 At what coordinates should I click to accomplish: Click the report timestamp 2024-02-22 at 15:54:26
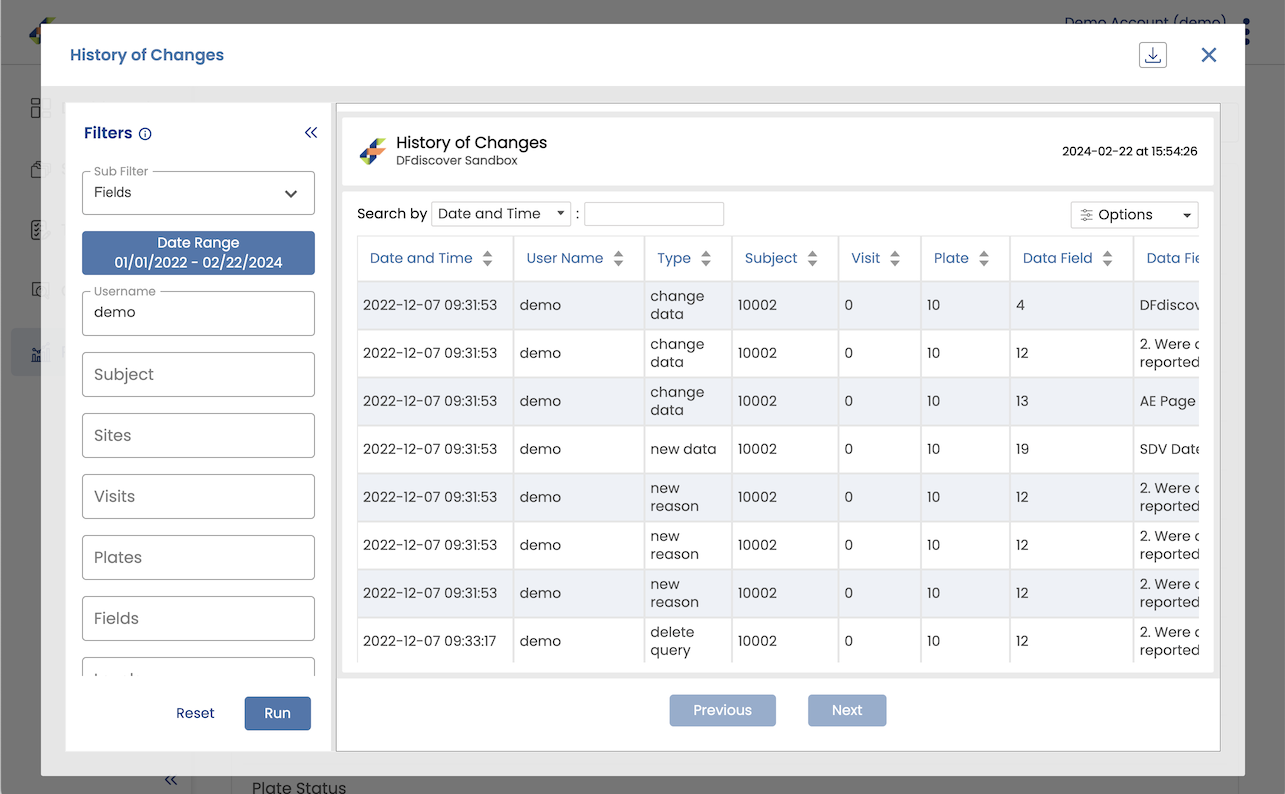[1130, 152]
